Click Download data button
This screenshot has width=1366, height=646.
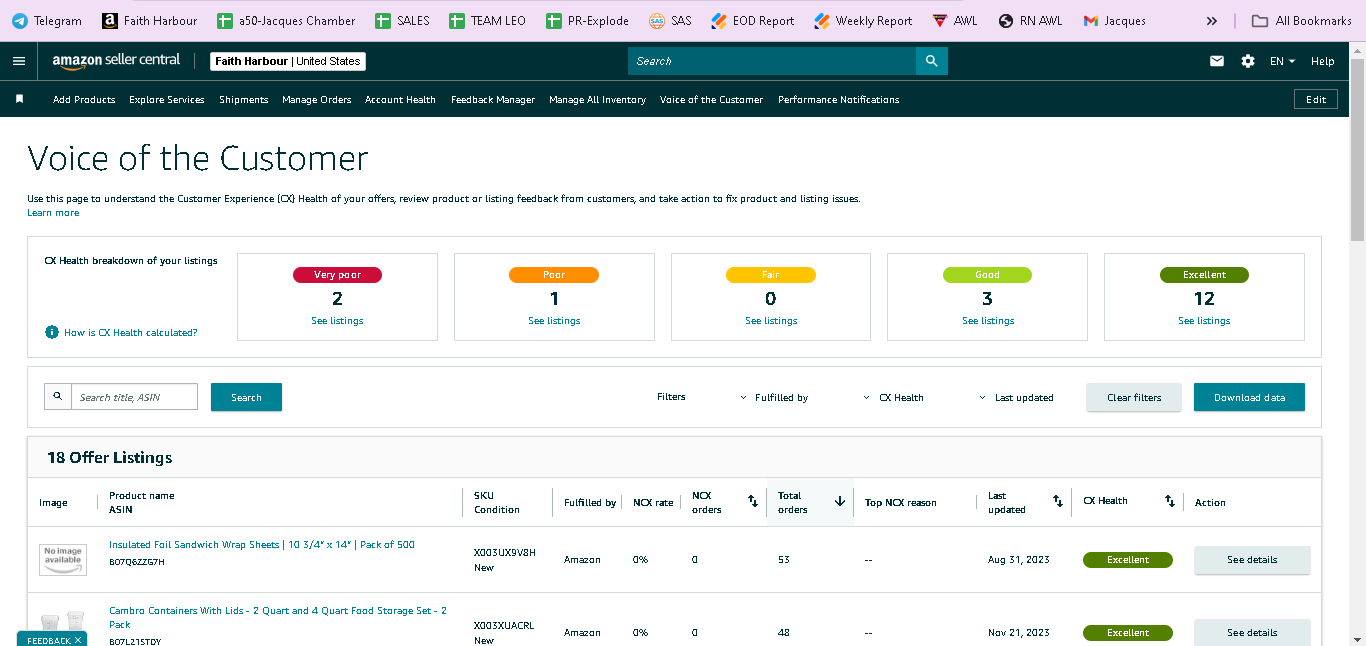pyautogui.click(x=1249, y=397)
